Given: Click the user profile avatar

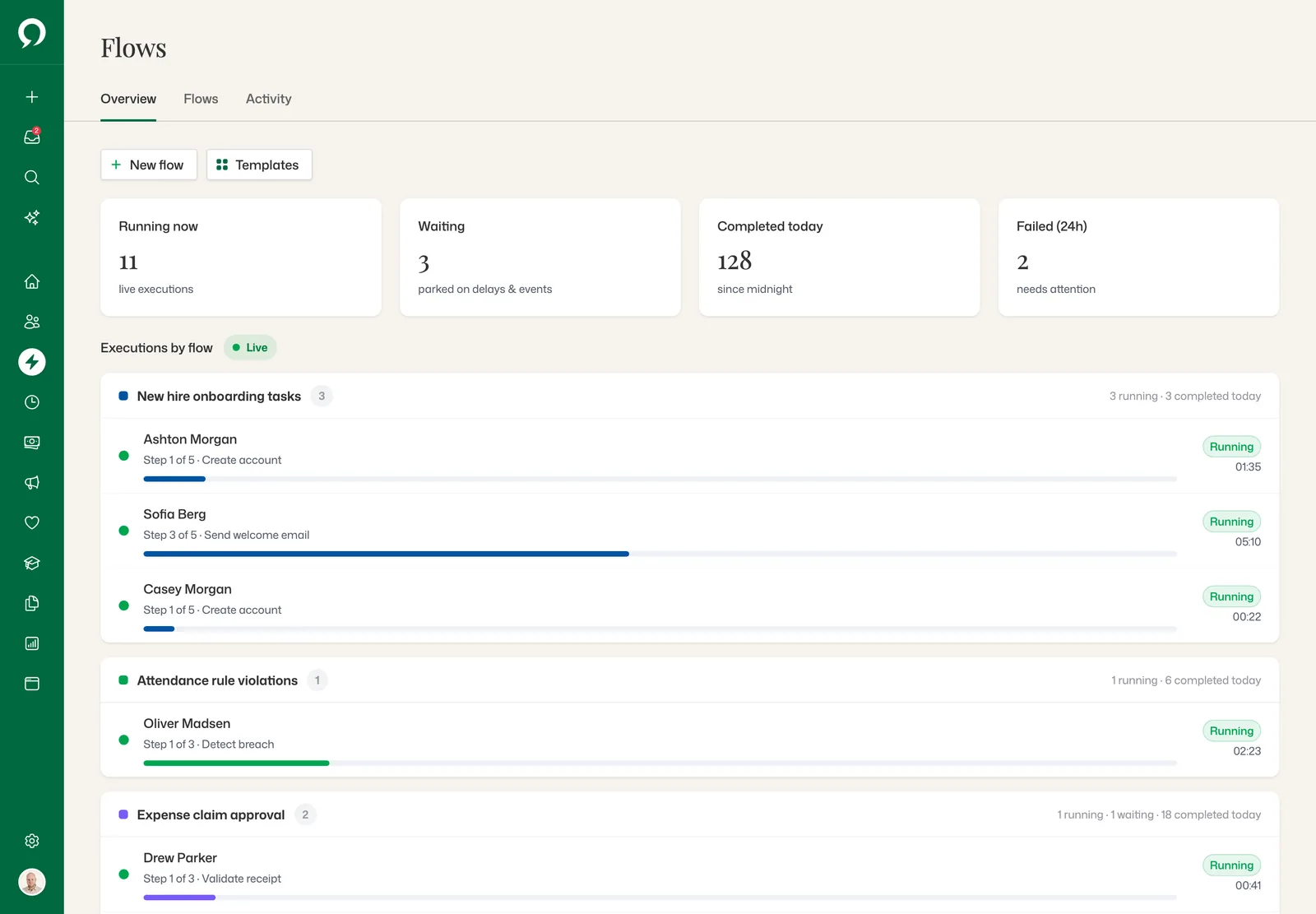Looking at the screenshot, I should pyautogui.click(x=32, y=882).
